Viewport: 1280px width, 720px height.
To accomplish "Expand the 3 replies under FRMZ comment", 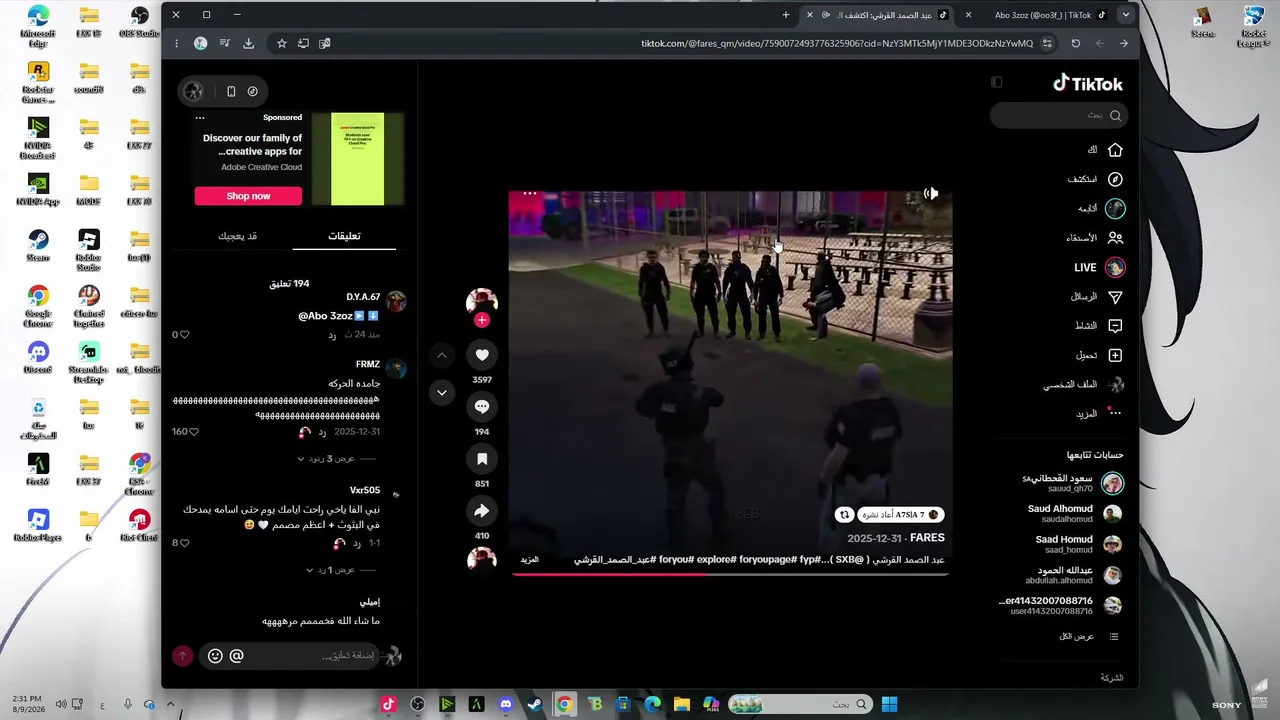I will click(326, 459).
